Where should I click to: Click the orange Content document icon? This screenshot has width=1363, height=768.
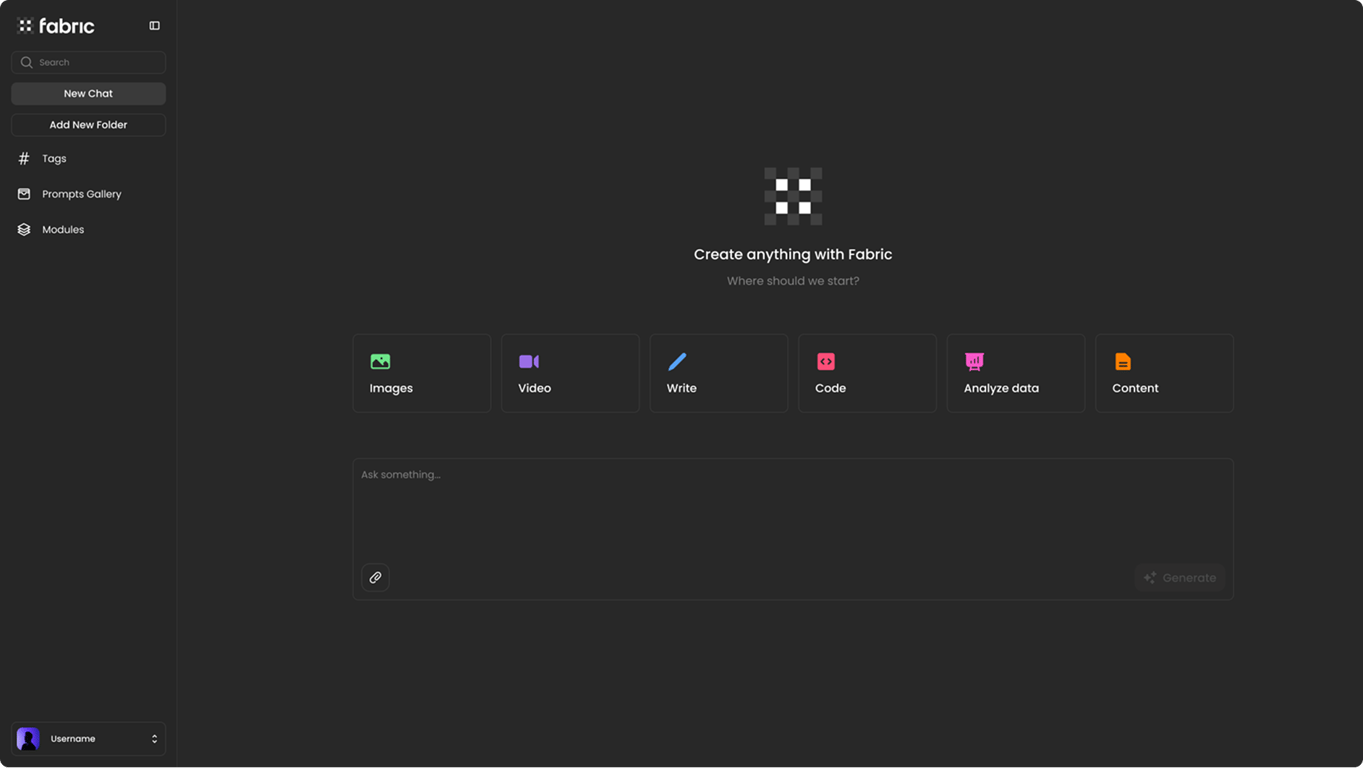pyautogui.click(x=1123, y=361)
